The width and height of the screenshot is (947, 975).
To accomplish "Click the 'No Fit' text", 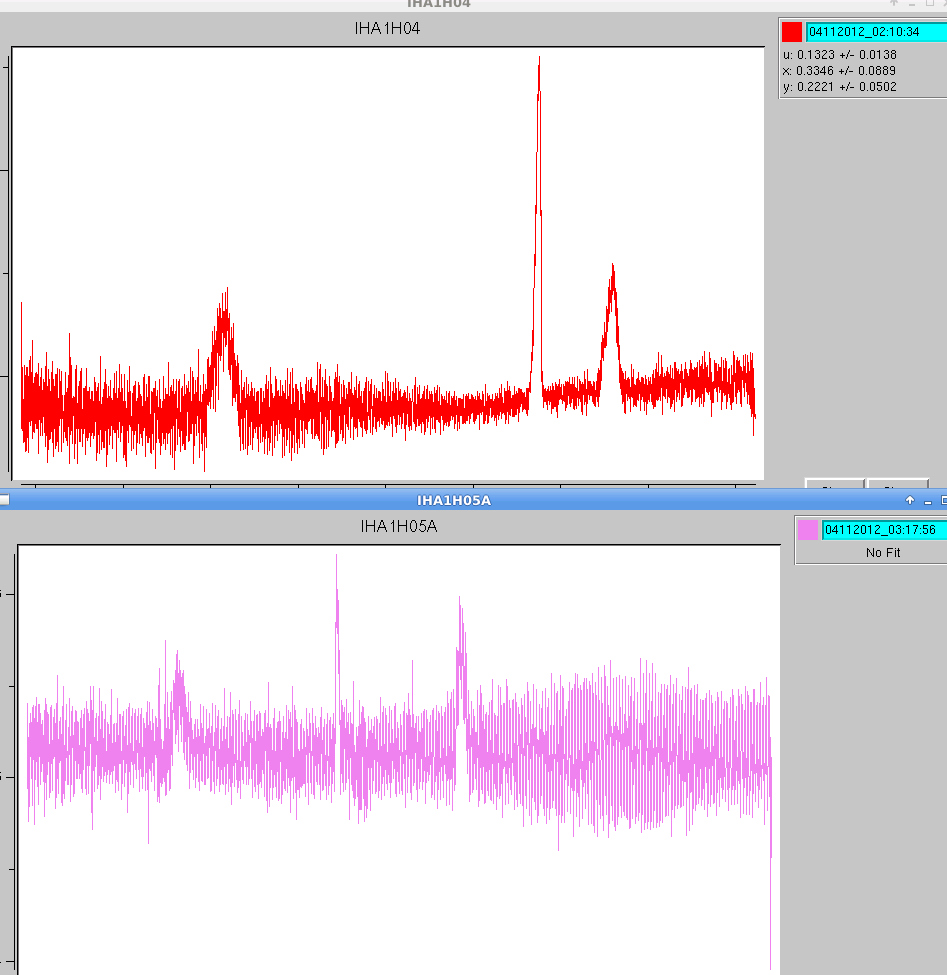I will [x=883, y=553].
